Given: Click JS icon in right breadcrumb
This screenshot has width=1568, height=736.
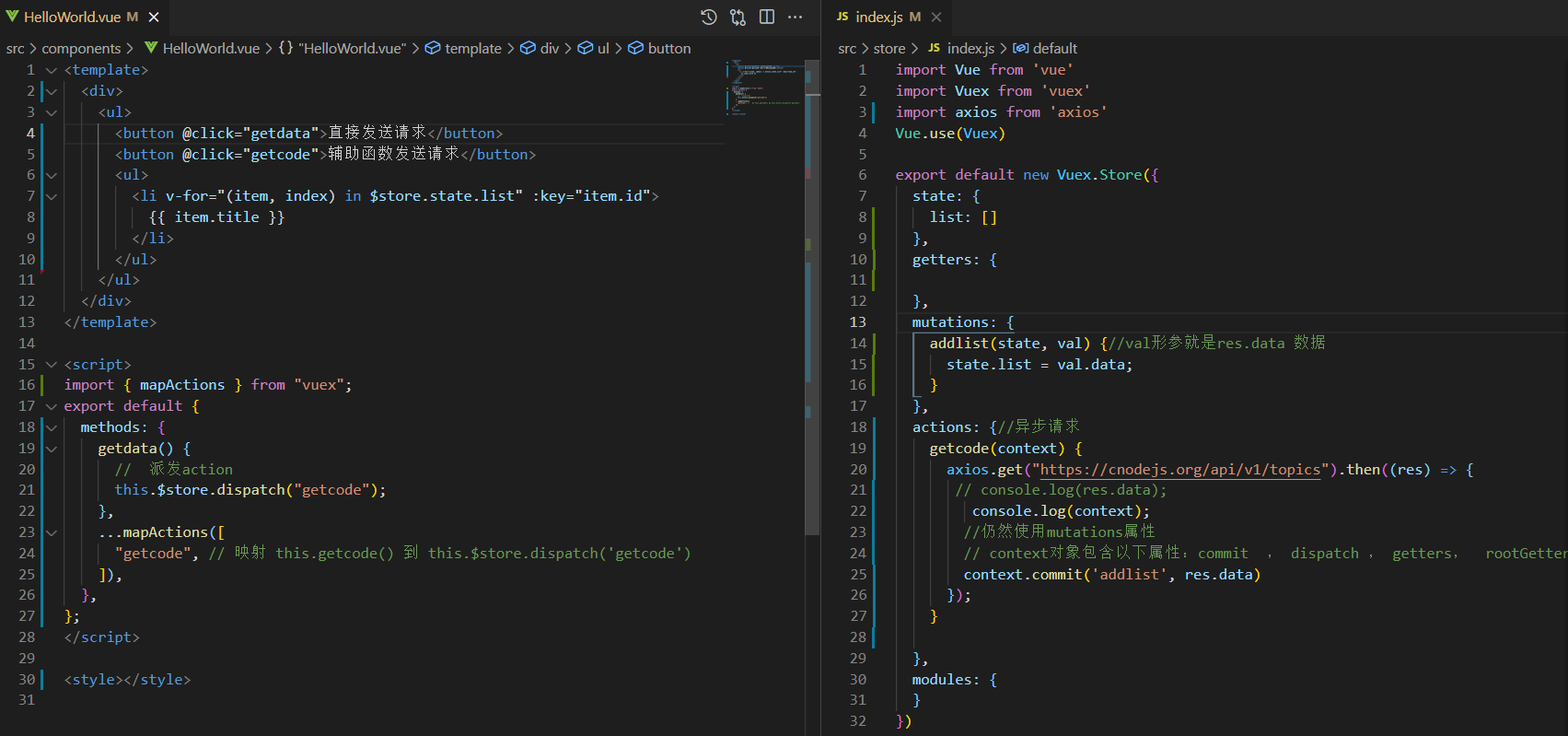Looking at the screenshot, I should [x=934, y=48].
